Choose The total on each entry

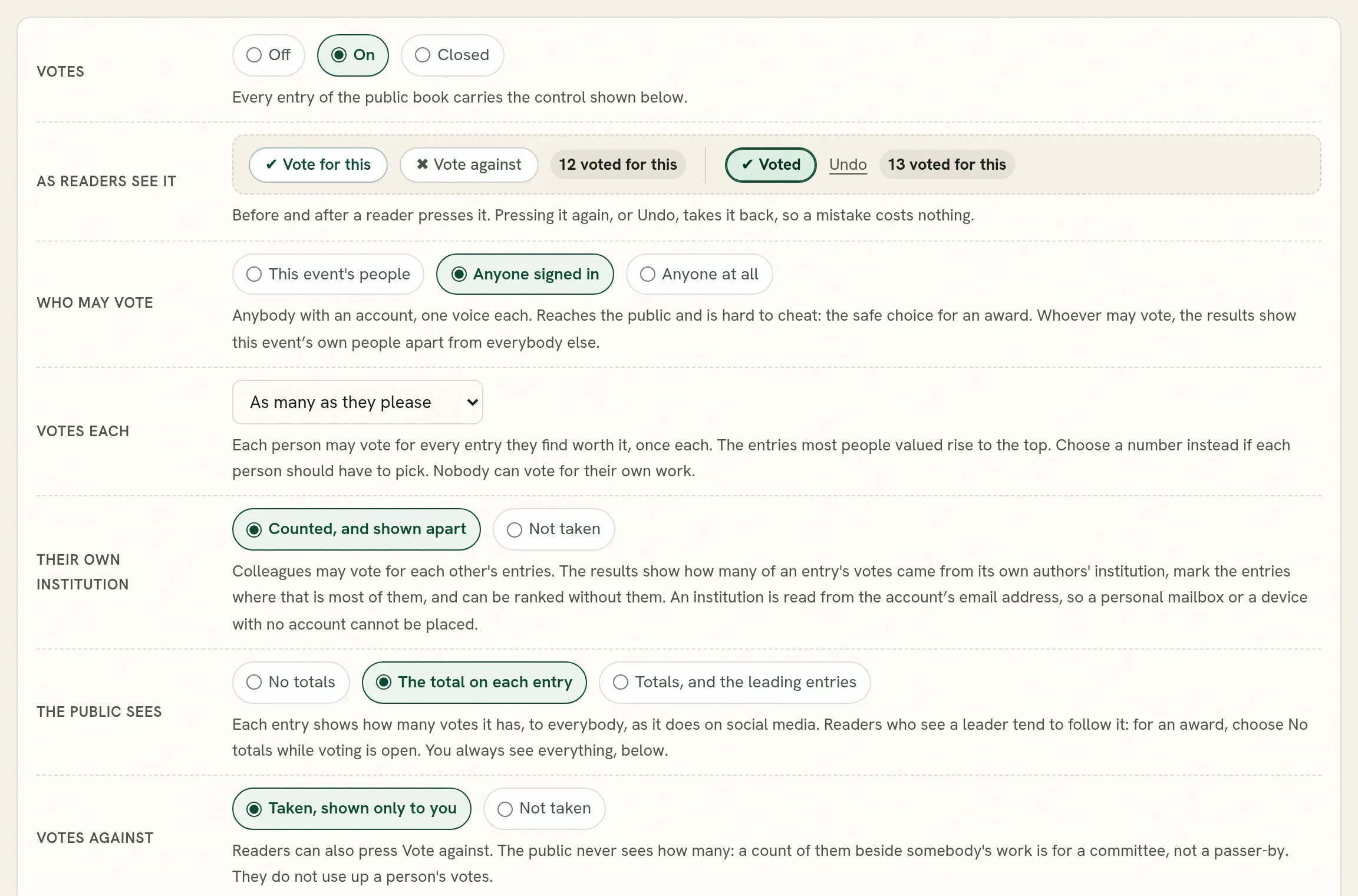coord(474,683)
